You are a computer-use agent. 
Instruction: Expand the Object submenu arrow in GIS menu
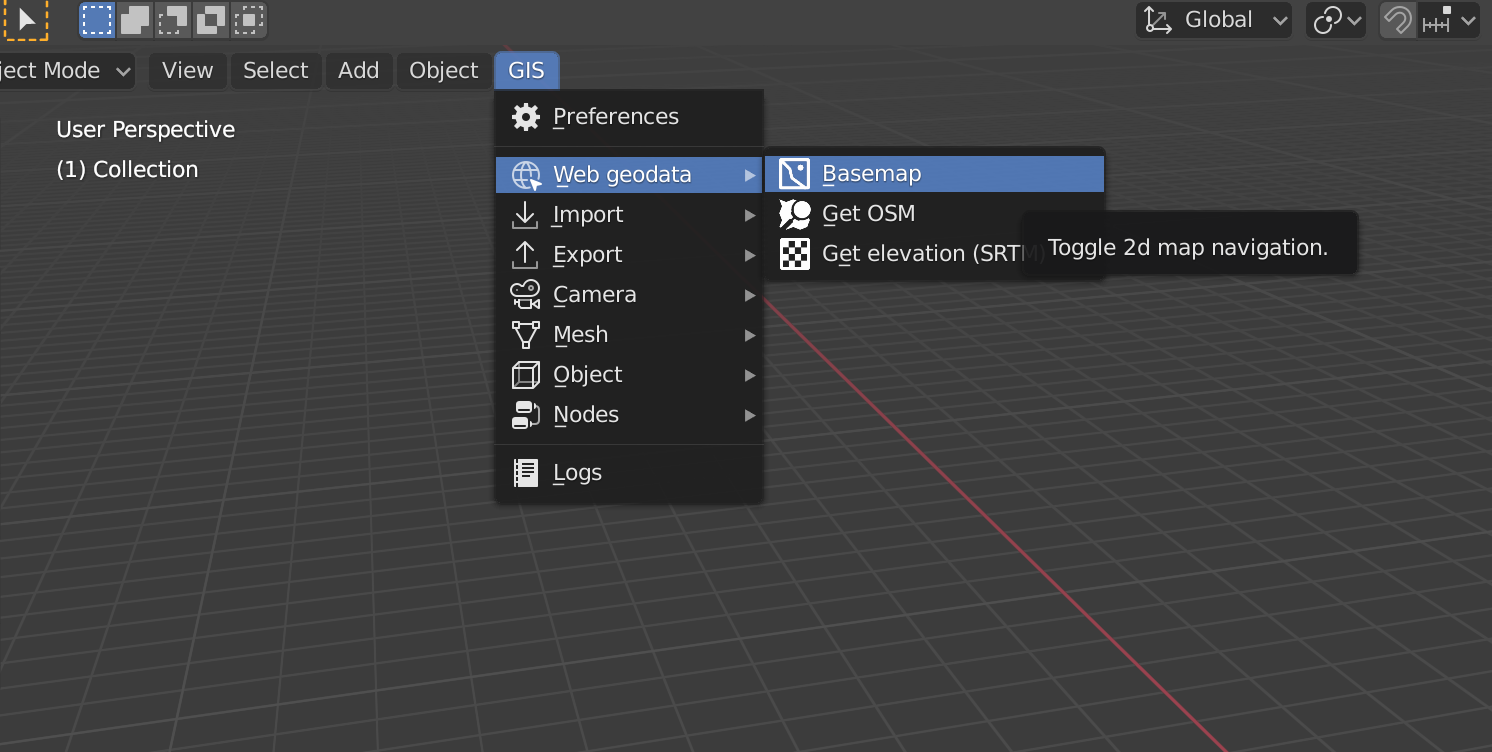[750, 375]
